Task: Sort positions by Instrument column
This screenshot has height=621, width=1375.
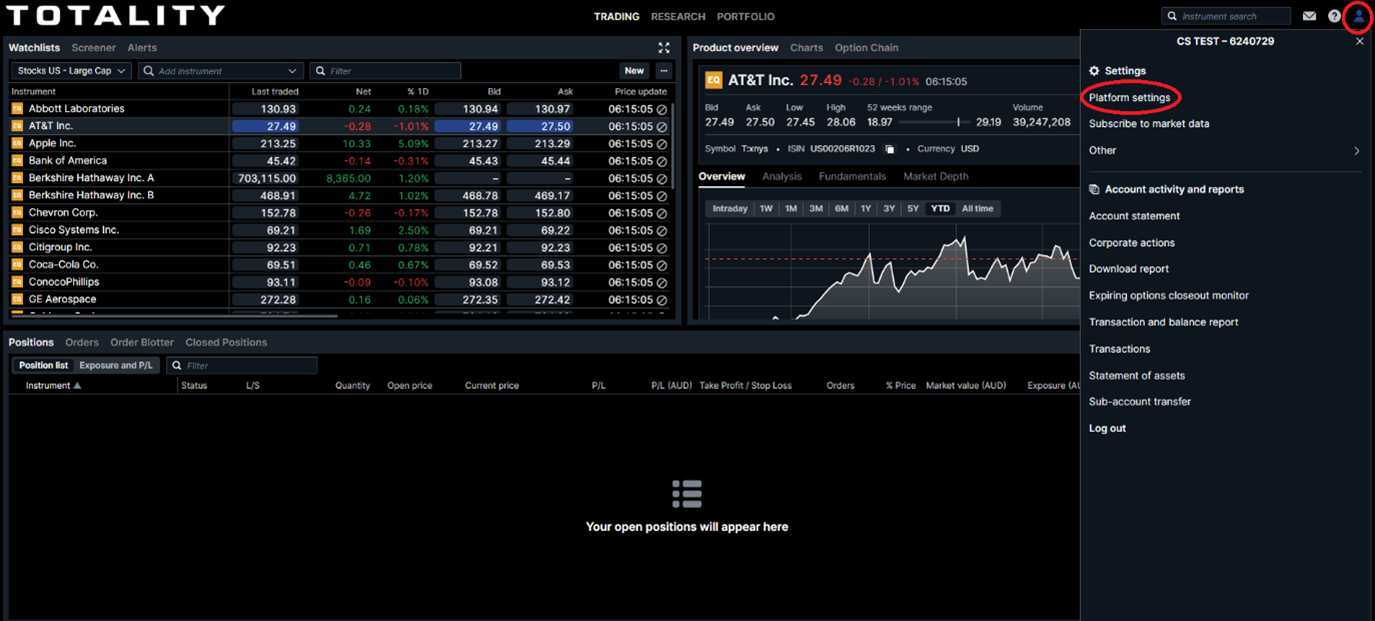Action: click(x=53, y=385)
